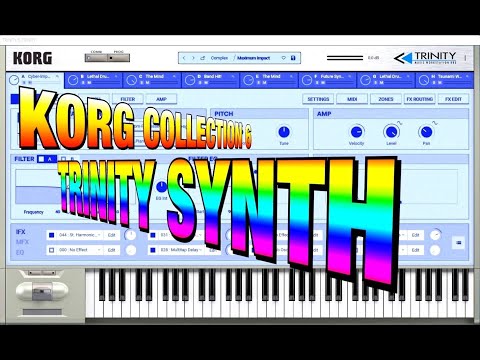Click Edit for 044 St. Harmonic effect
480x360 pixels.
[111, 235]
